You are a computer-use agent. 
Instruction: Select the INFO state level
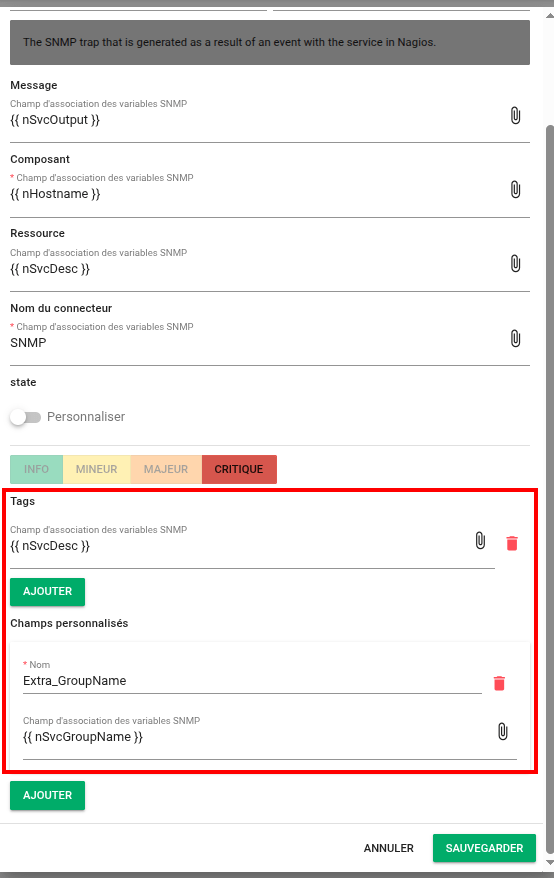[36, 469]
